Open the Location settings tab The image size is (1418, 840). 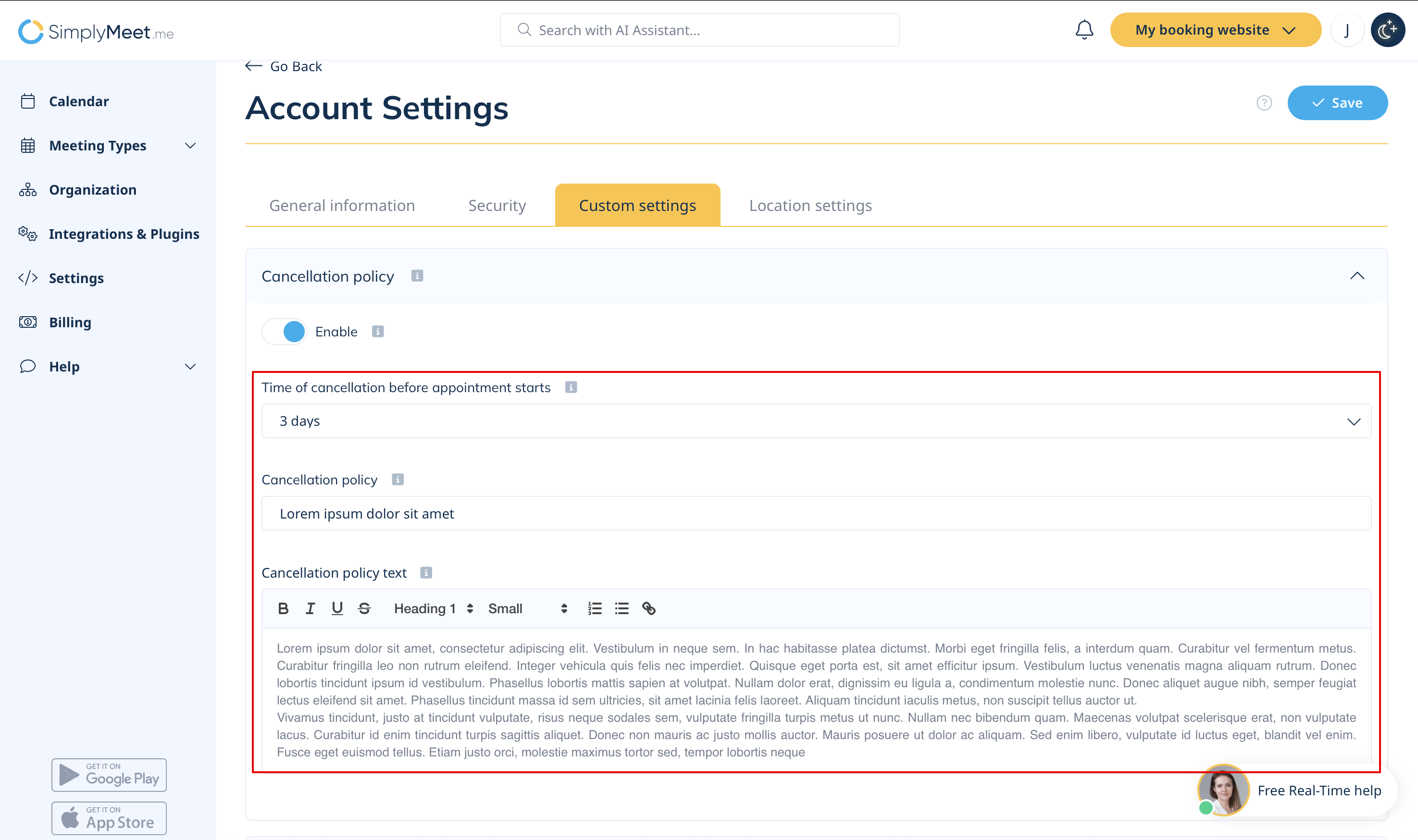tap(810, 206)
